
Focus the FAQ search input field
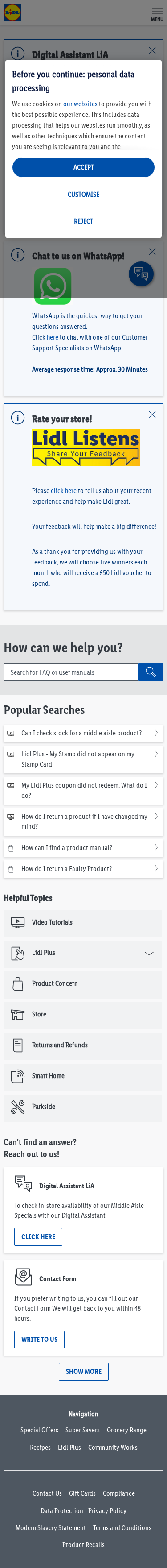click(x=71, y=672)
